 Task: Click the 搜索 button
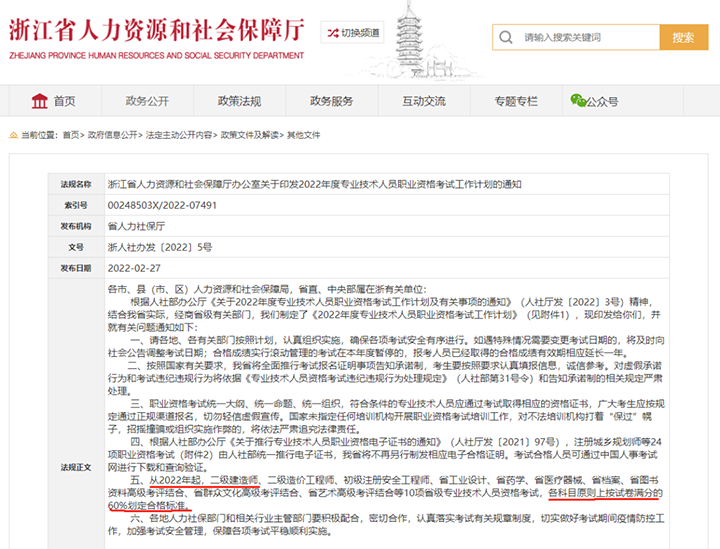click(684, 37)
